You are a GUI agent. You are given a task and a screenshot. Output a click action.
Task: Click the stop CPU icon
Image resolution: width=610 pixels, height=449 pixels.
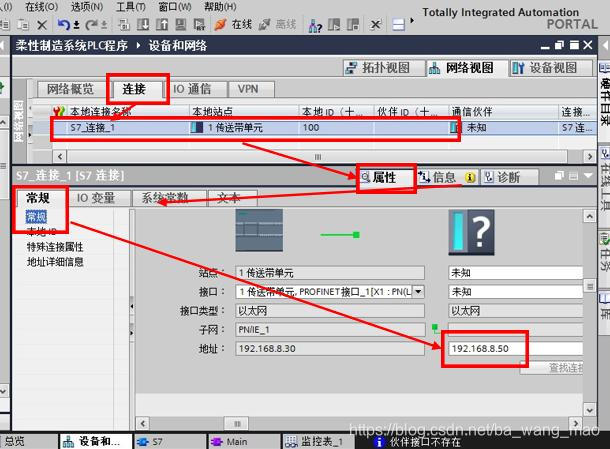(352, 25)
